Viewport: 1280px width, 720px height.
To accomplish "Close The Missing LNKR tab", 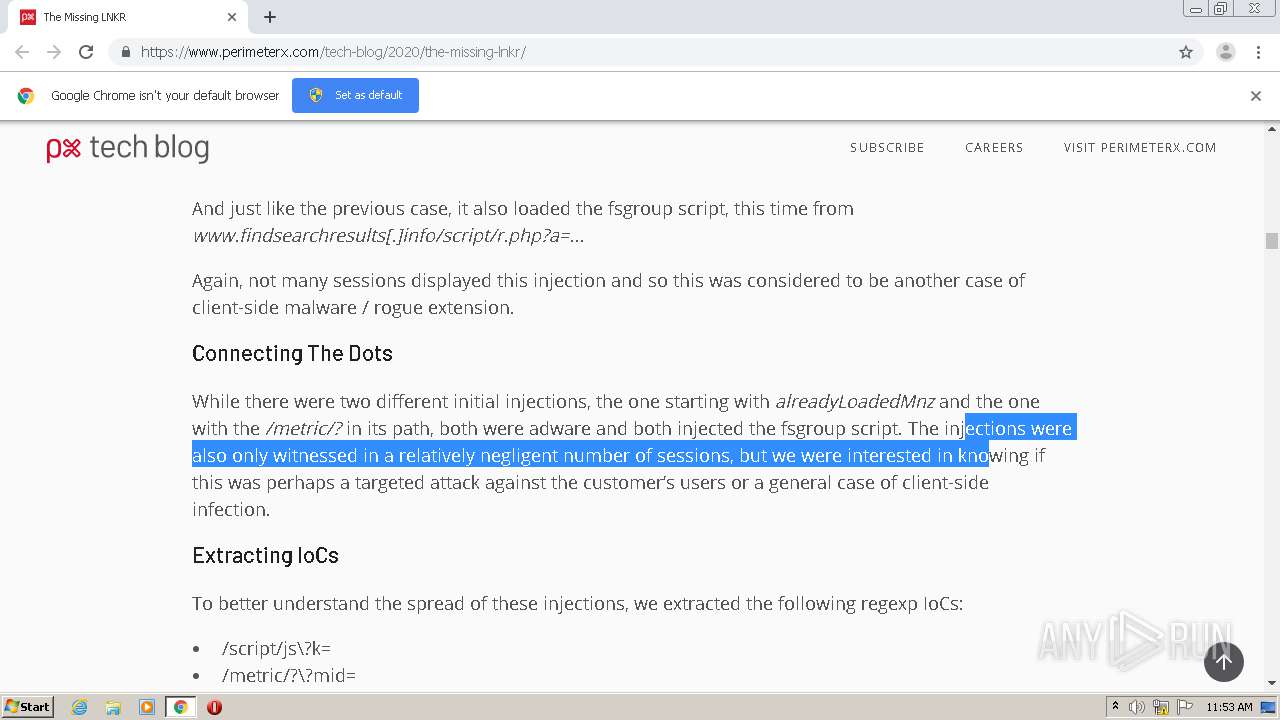I will 232,17.
